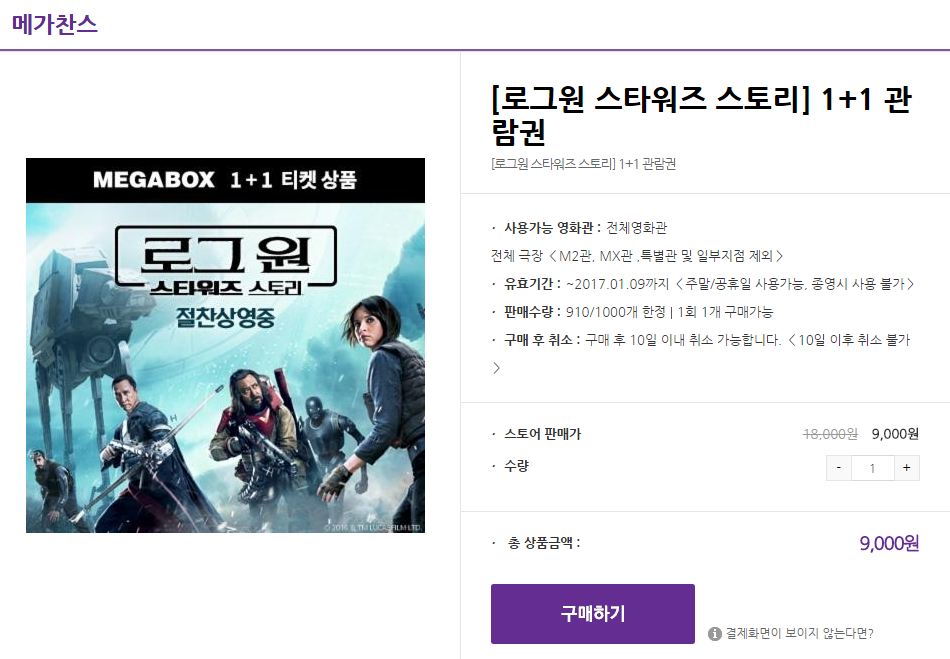The image size is (950, 659).
Task: Decrease quantity with the minus button
Action: (839, 468)
